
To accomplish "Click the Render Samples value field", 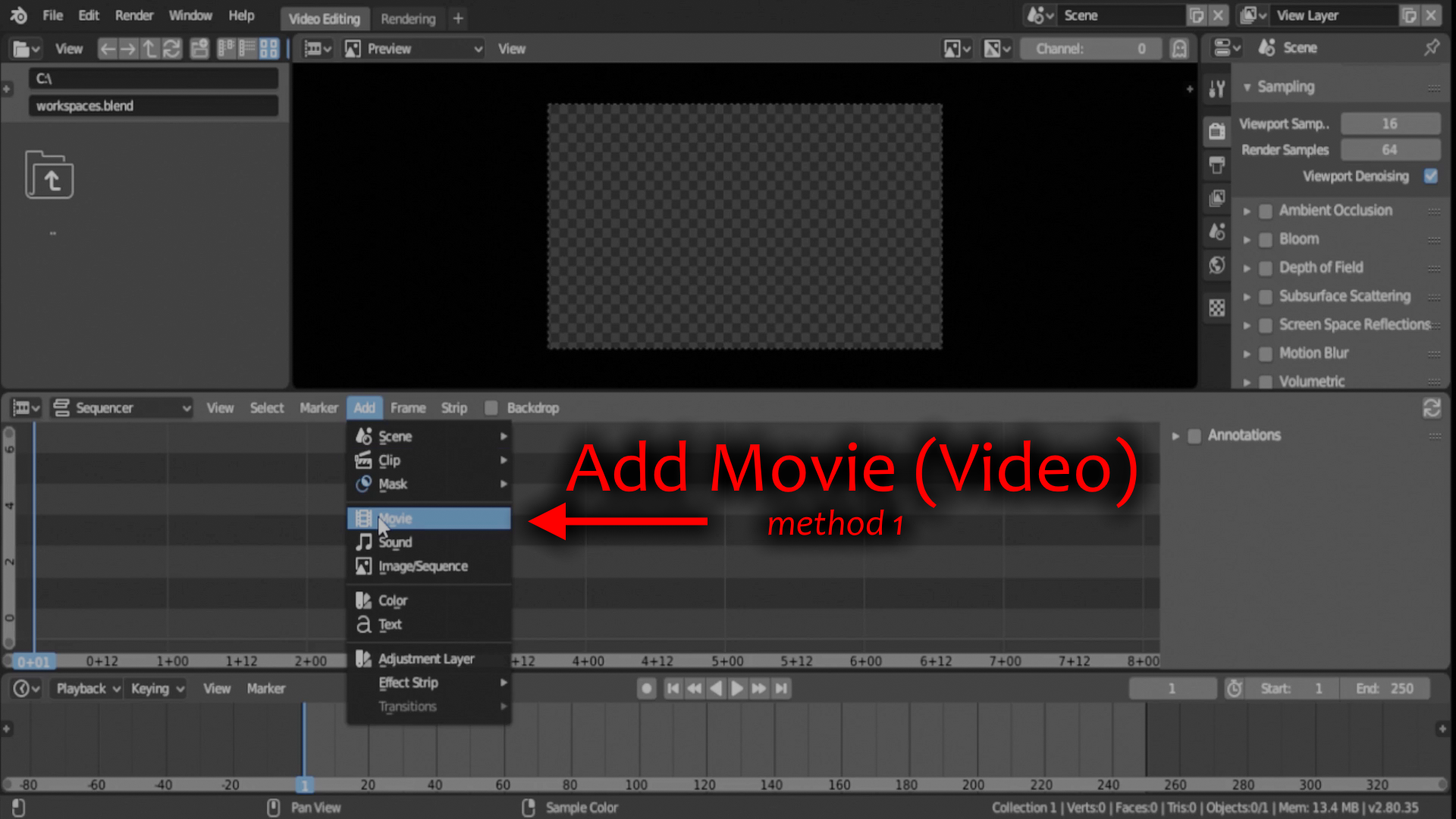I will (1390, 149).
